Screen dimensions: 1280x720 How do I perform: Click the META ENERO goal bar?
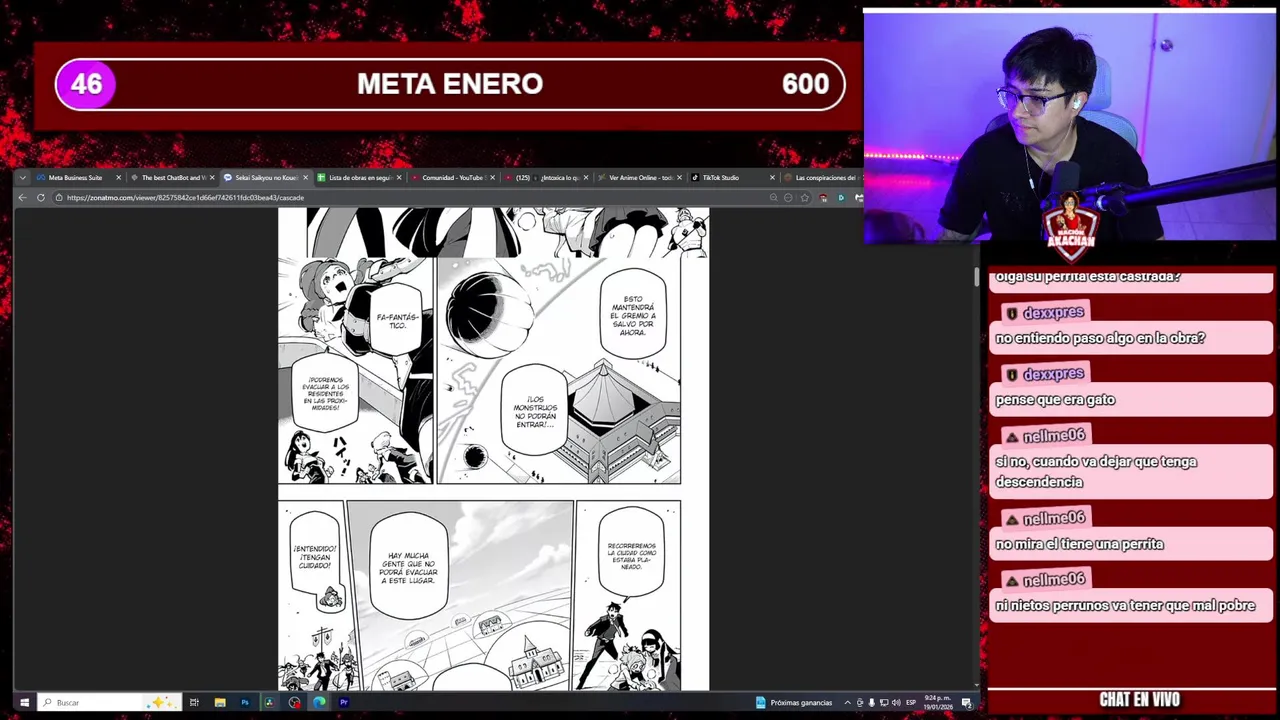click(450, 84)
